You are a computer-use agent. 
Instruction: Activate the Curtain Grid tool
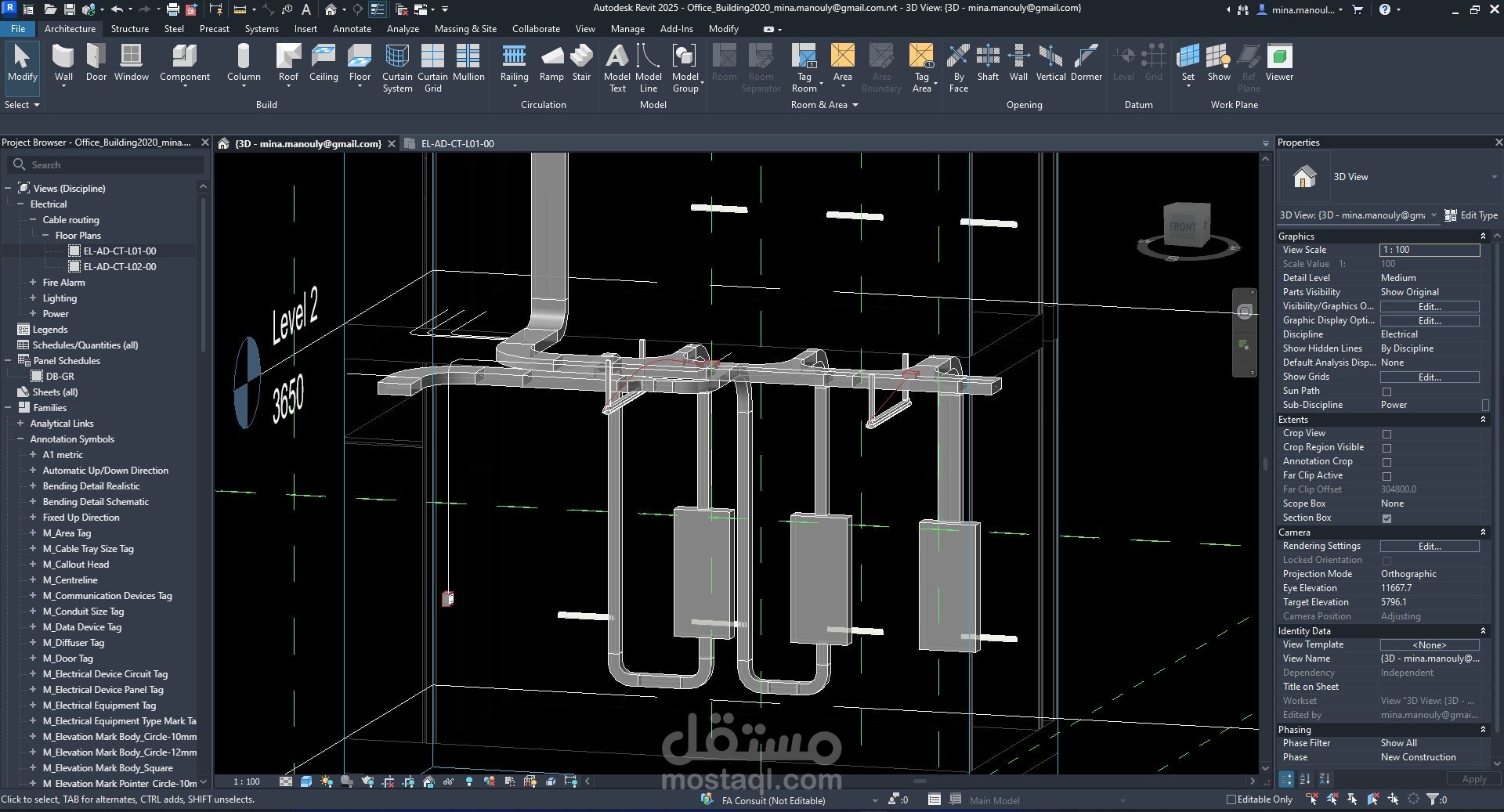pos(432,68)
